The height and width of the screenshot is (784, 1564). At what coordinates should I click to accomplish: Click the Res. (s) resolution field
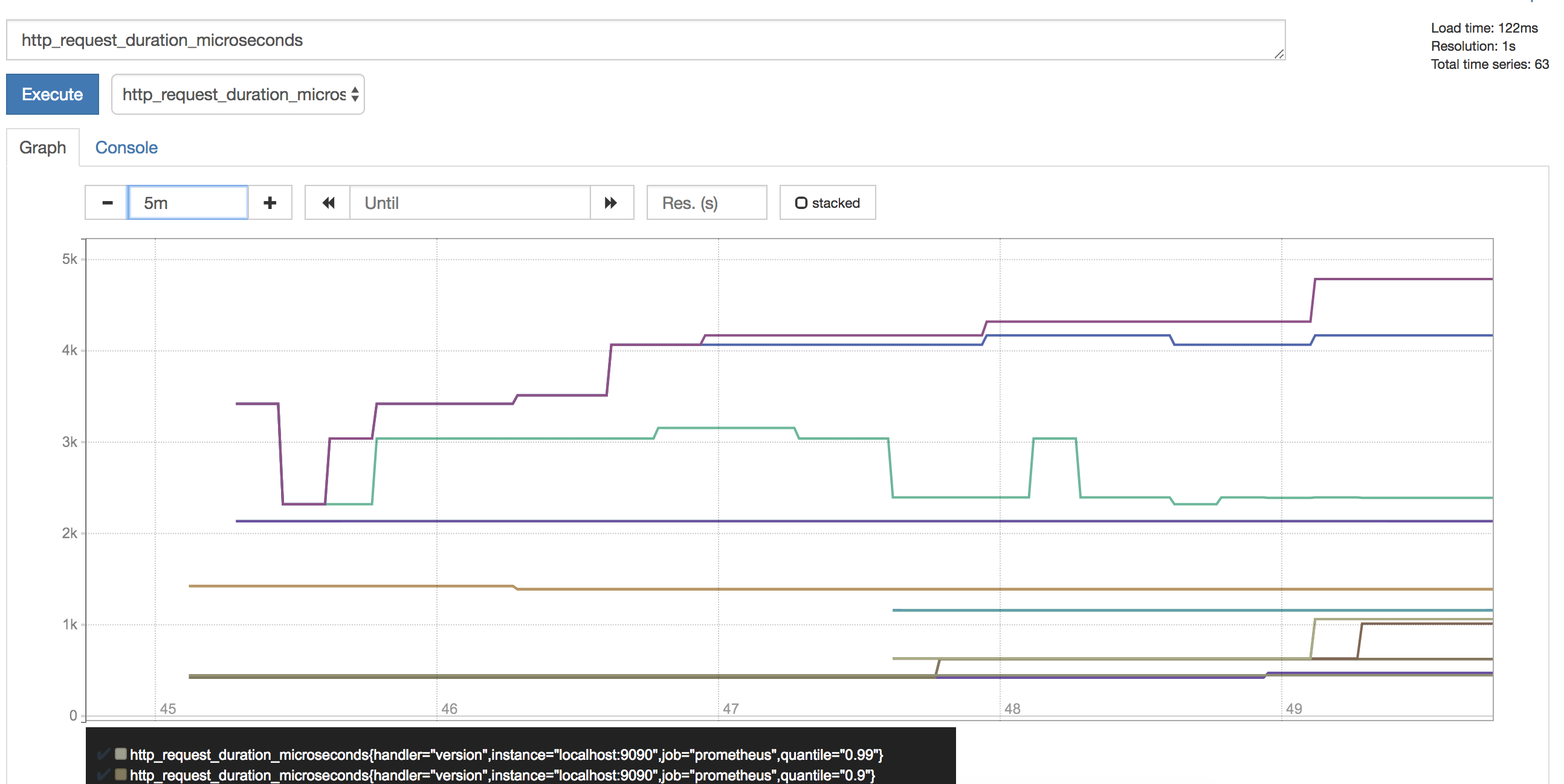coord(706,203)
